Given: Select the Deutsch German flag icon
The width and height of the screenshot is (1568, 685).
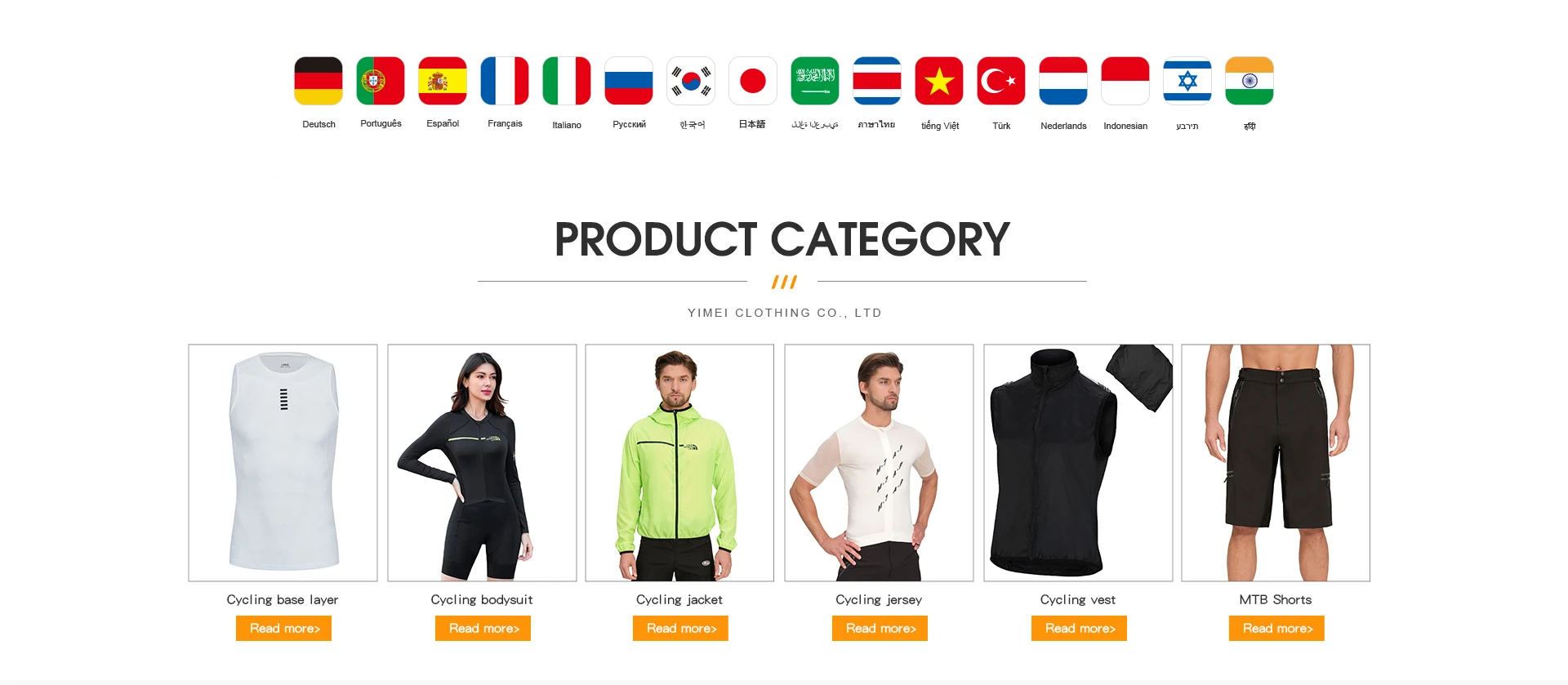Looking at the screenshot, I should tap(318, 81).
